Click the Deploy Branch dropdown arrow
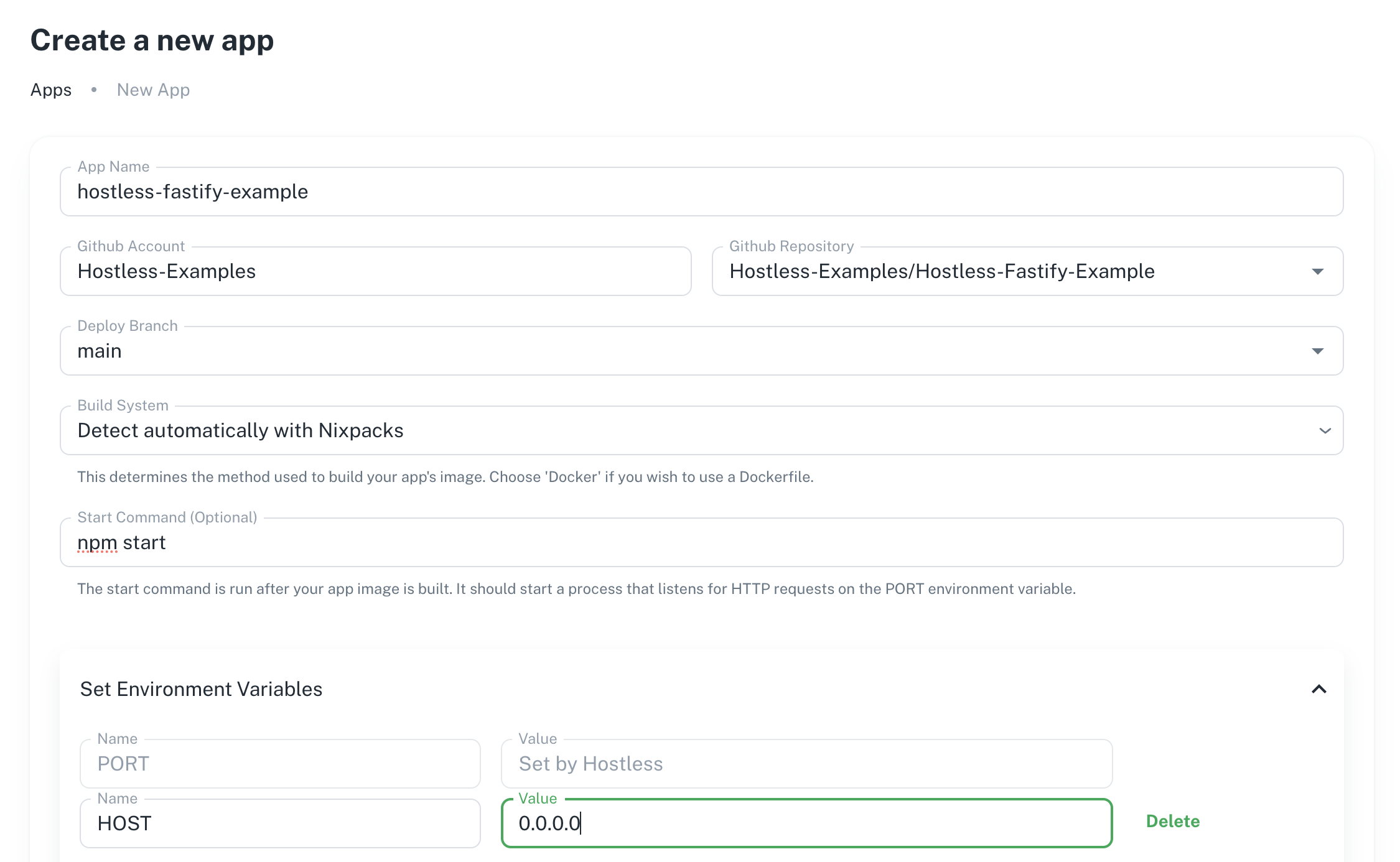 pyautogui.click(x=1317, y=351)
